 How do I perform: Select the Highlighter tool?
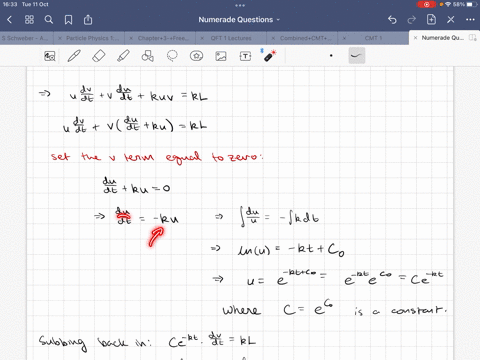[x=123, y=56]
